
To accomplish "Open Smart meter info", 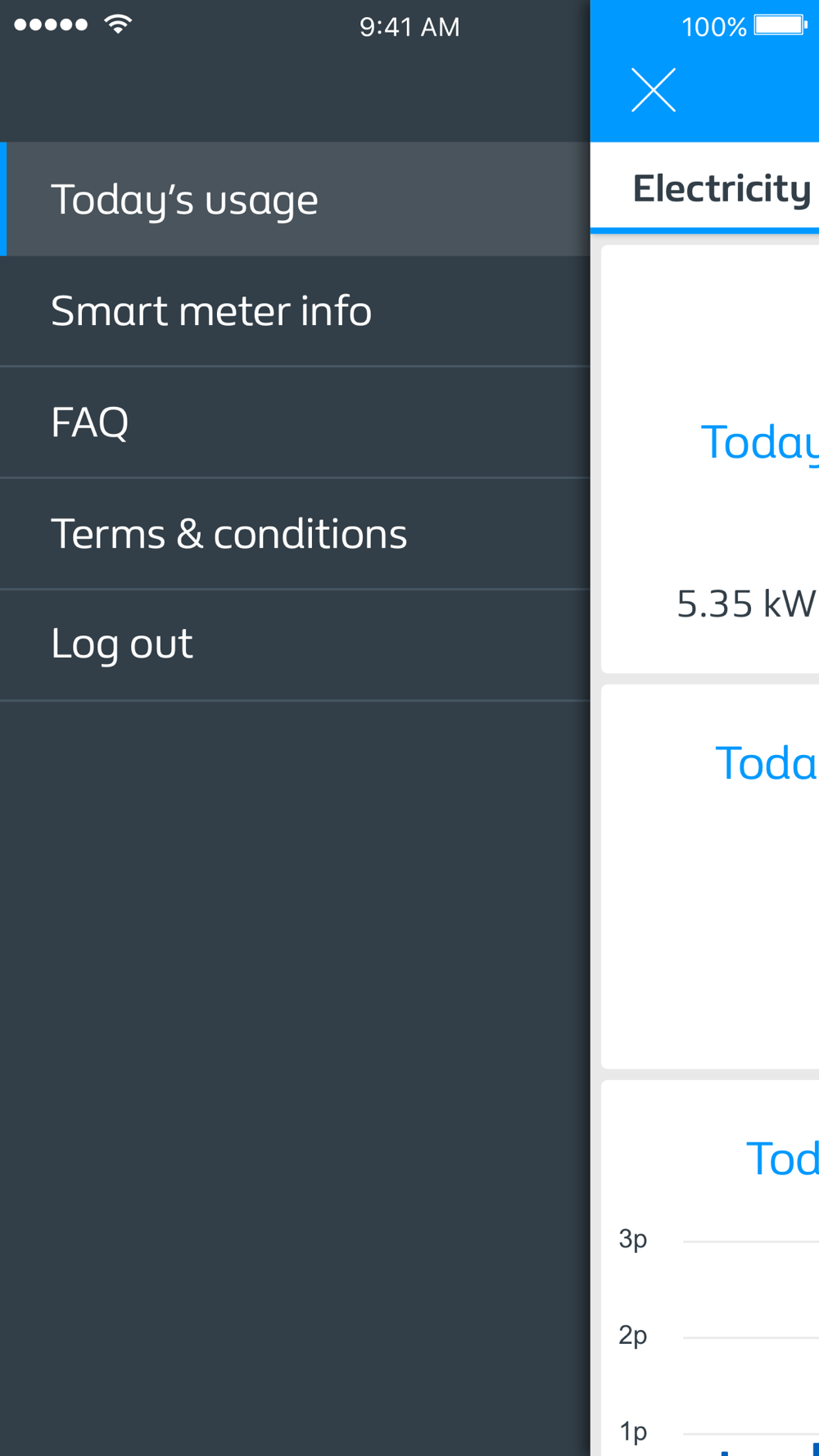I will [x=295, y=311].
